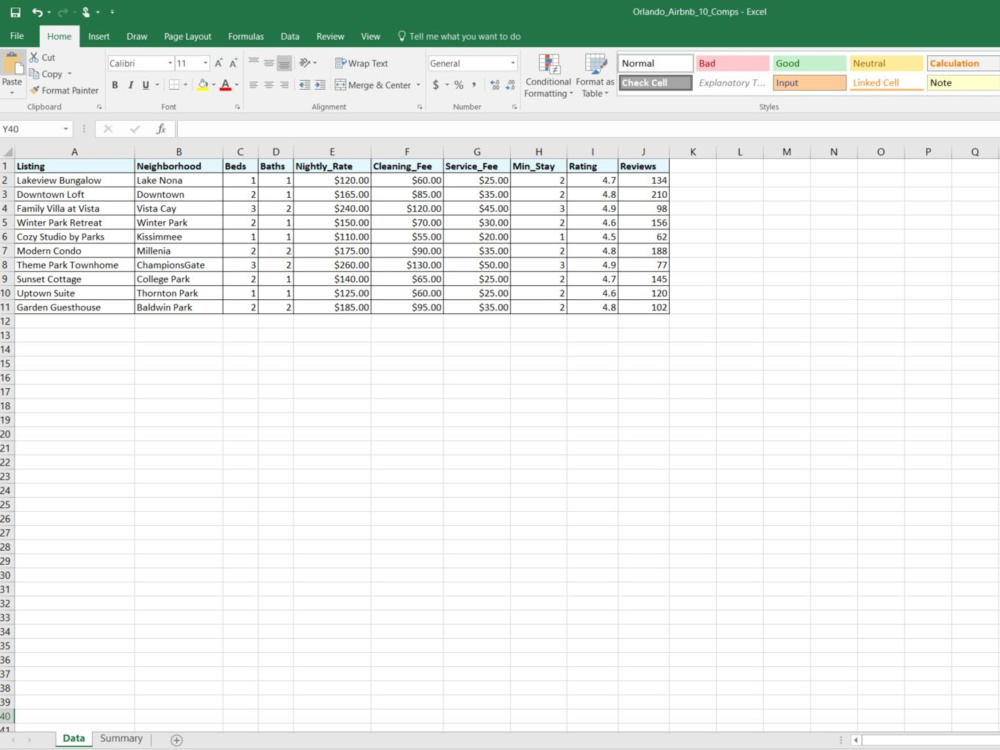Apply Percent Style format
Screen dimensions: 1000x750
coord(459,85)
